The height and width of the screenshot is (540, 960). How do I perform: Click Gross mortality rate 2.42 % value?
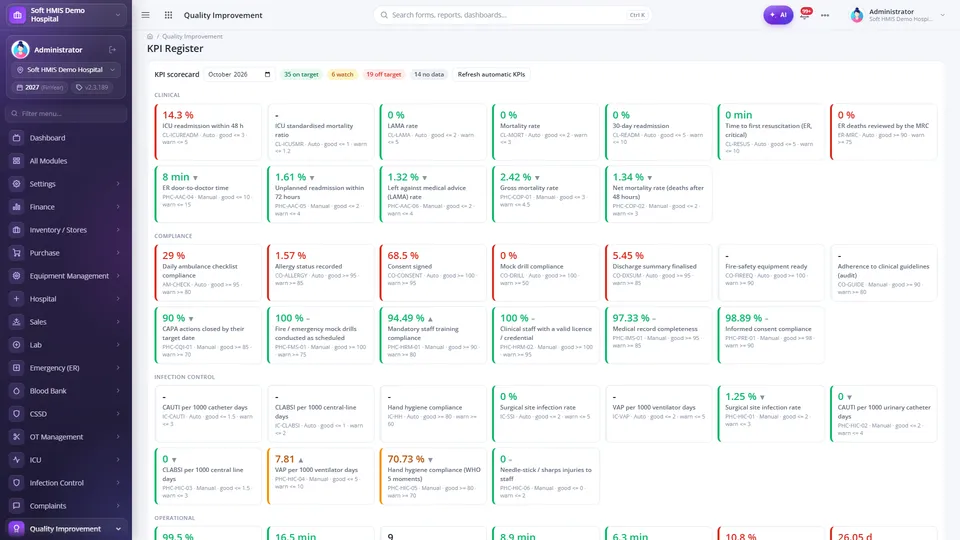coord(516,177)
